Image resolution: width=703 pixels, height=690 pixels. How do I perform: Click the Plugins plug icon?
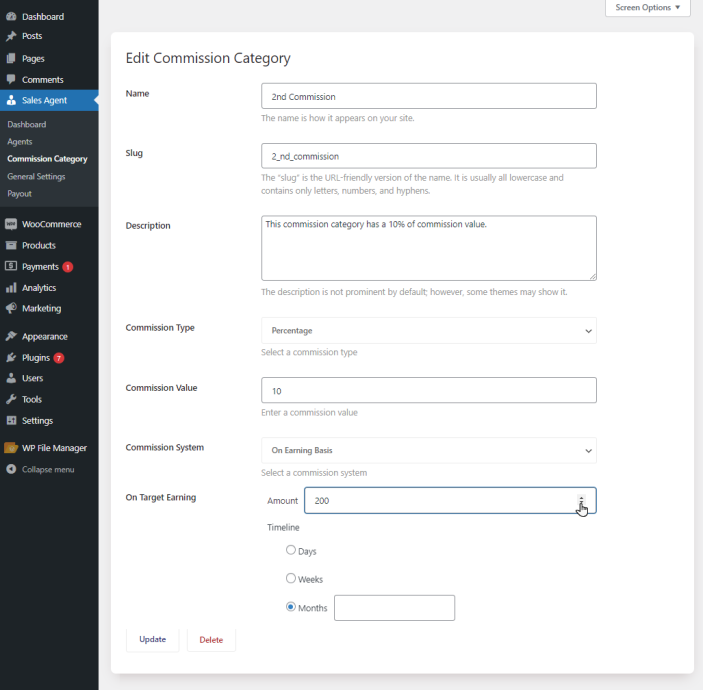click(11, 357)
